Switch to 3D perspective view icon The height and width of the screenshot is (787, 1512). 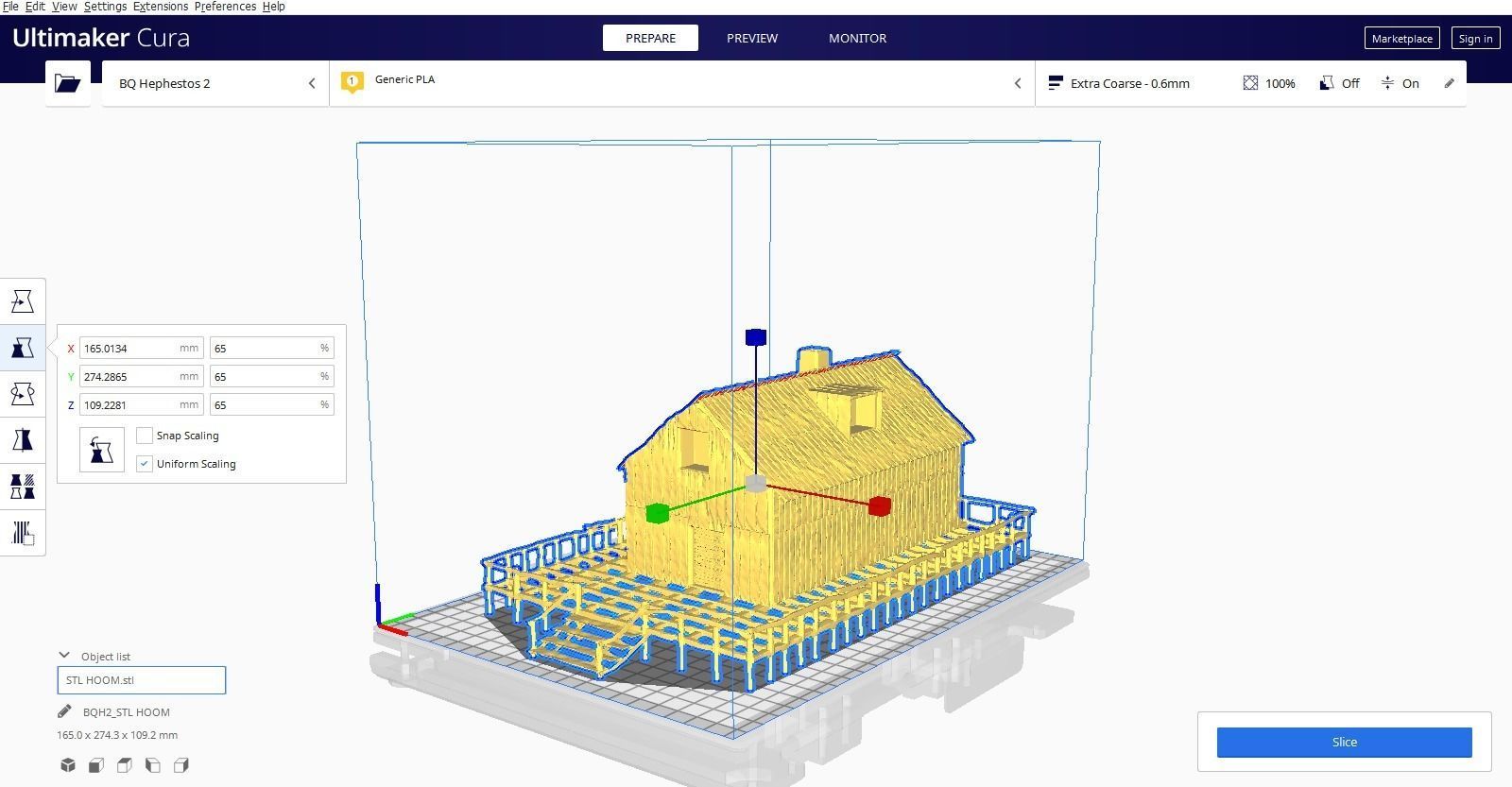68,765
